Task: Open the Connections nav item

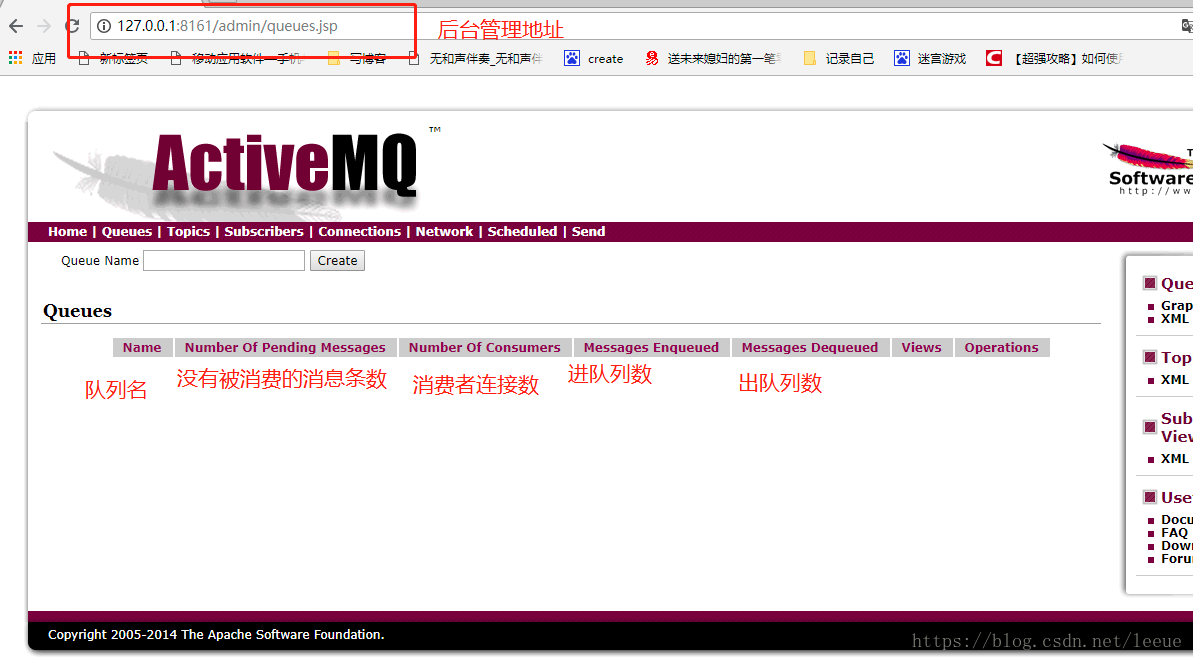Action: [x=359, y=231]
